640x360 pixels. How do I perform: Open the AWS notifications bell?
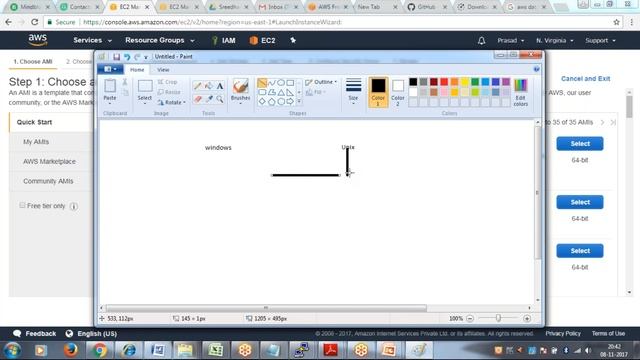(x=481, y=40)
